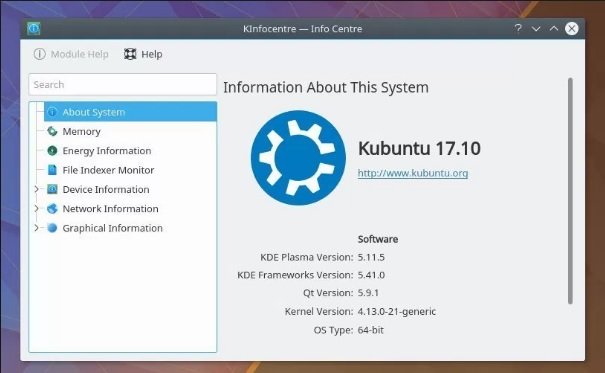Open the Module Help button
Screen dimensions: 605x373
coord(71,54)
